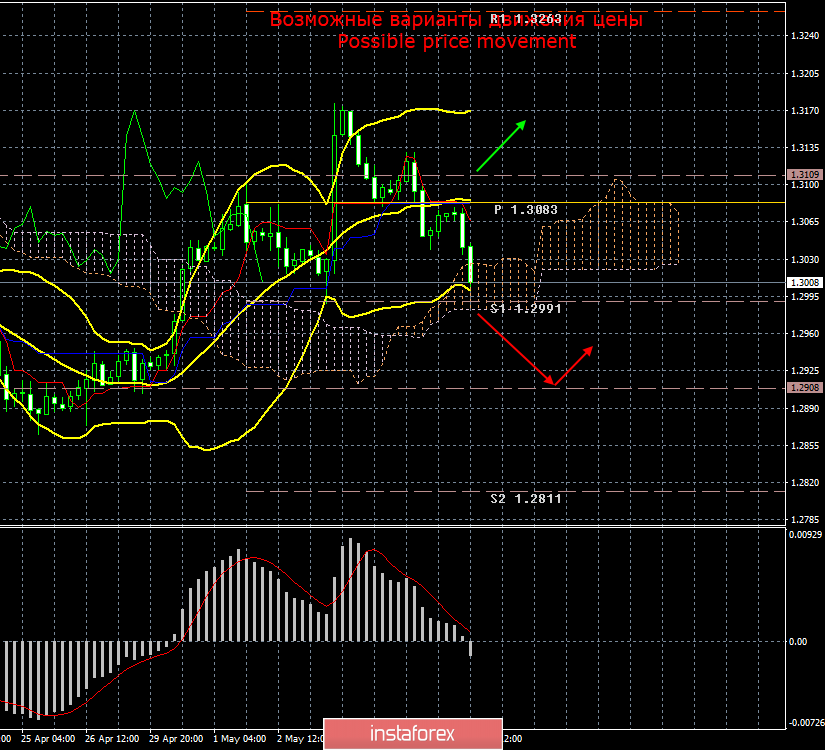Click the 1 May 04:00 time label
Screen dimensions: 825x750
click(239, 739)
